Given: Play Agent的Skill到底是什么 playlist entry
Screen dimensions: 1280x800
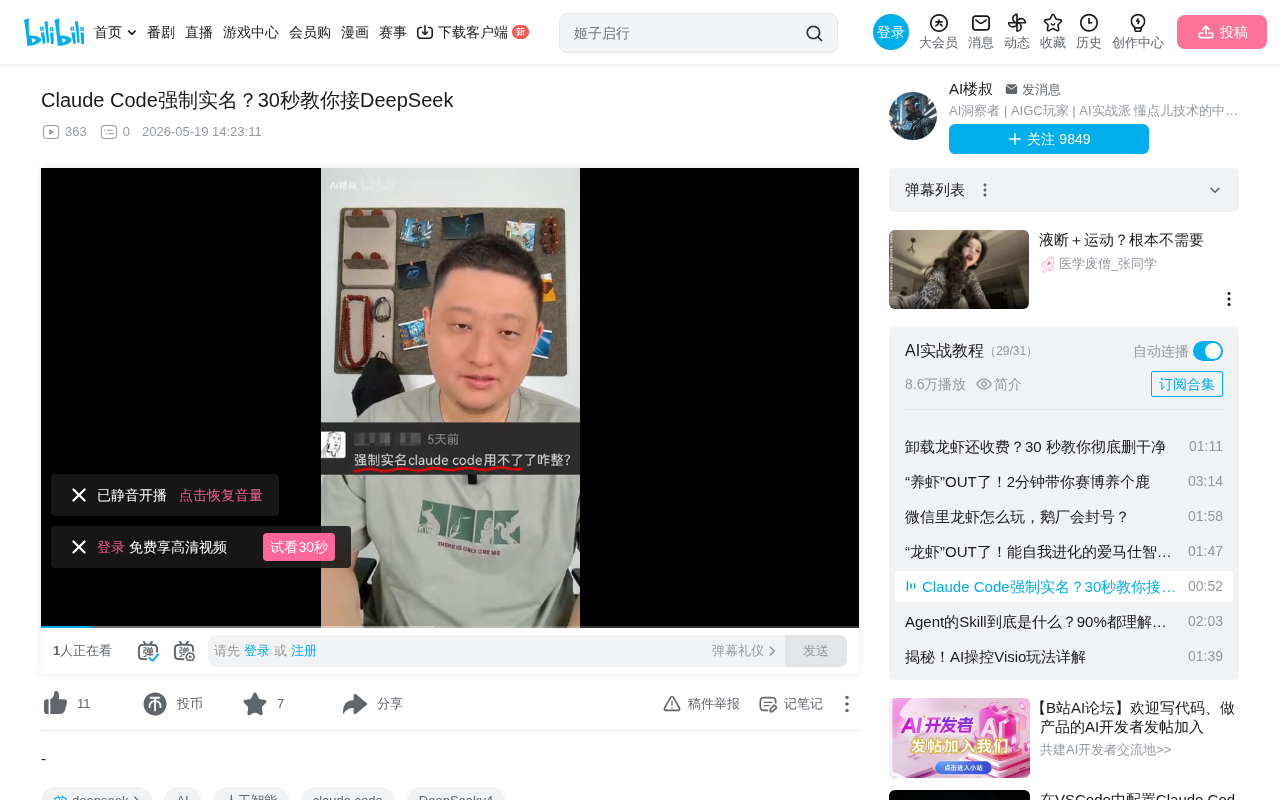Looking at the screenshot, I should 1064,621.
